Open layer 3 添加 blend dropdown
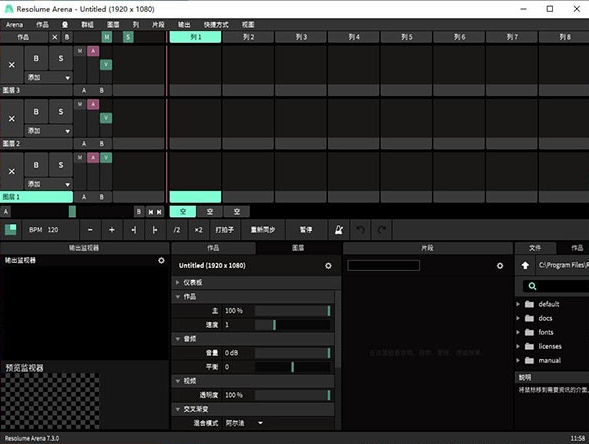 coord(48,77)
